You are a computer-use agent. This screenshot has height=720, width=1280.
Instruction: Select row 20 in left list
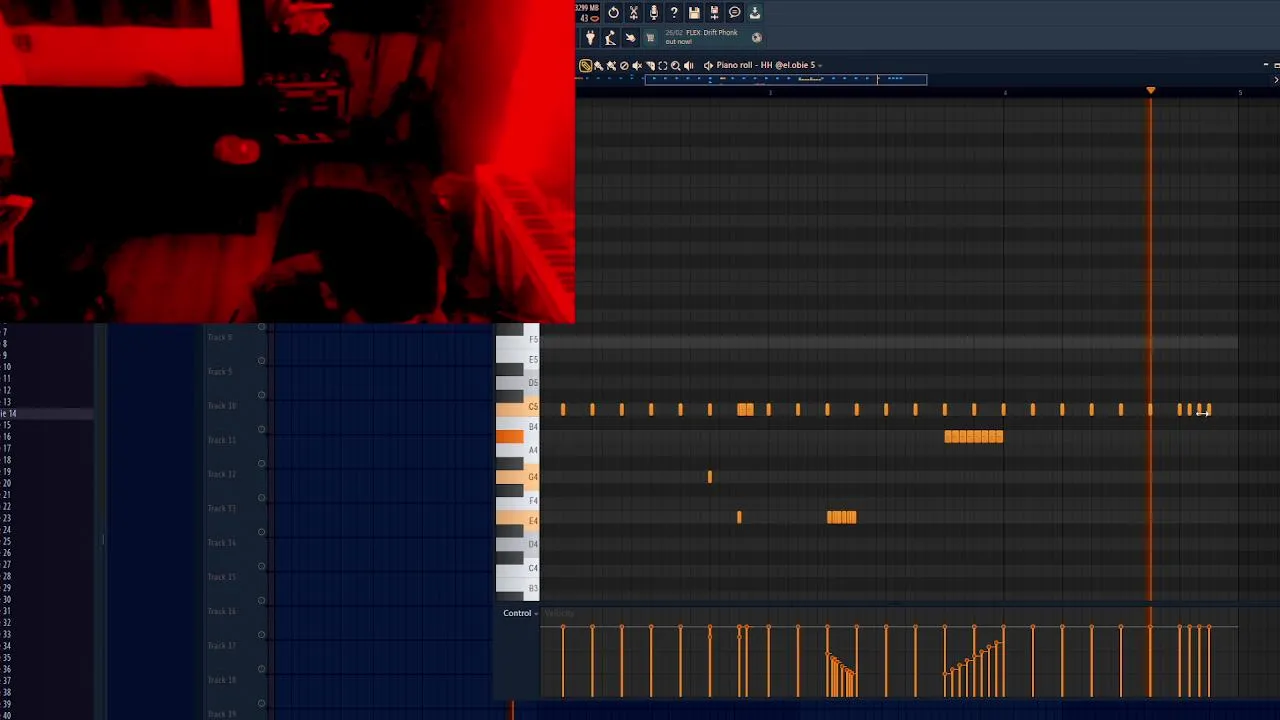pos(47,483)
